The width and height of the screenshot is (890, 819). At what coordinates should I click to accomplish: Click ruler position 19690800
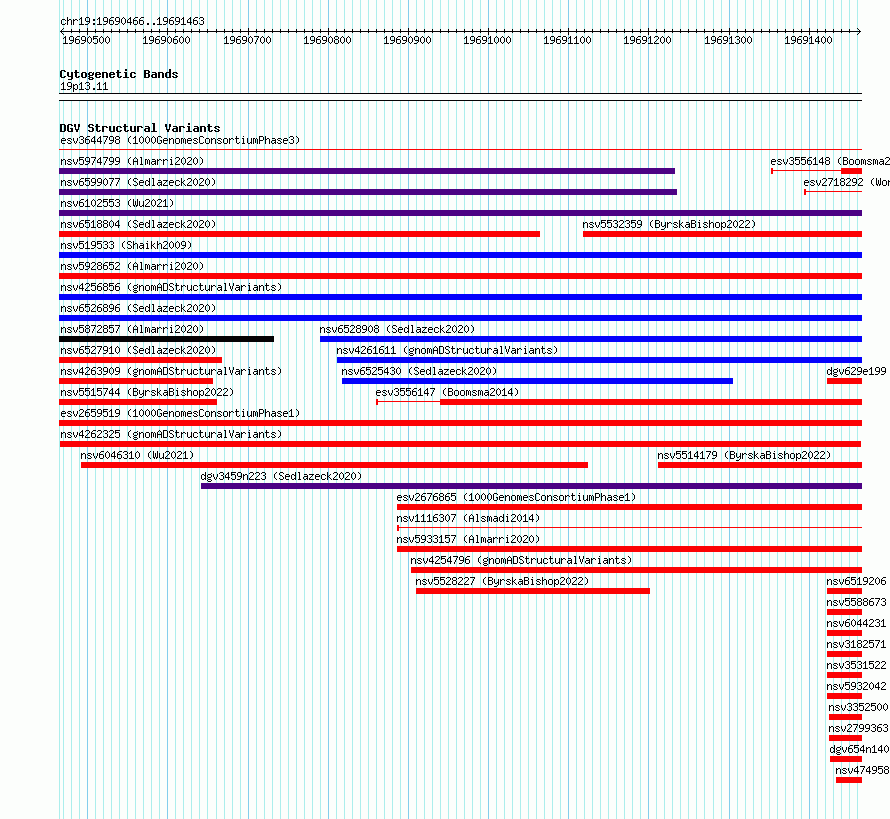(327, 40)
